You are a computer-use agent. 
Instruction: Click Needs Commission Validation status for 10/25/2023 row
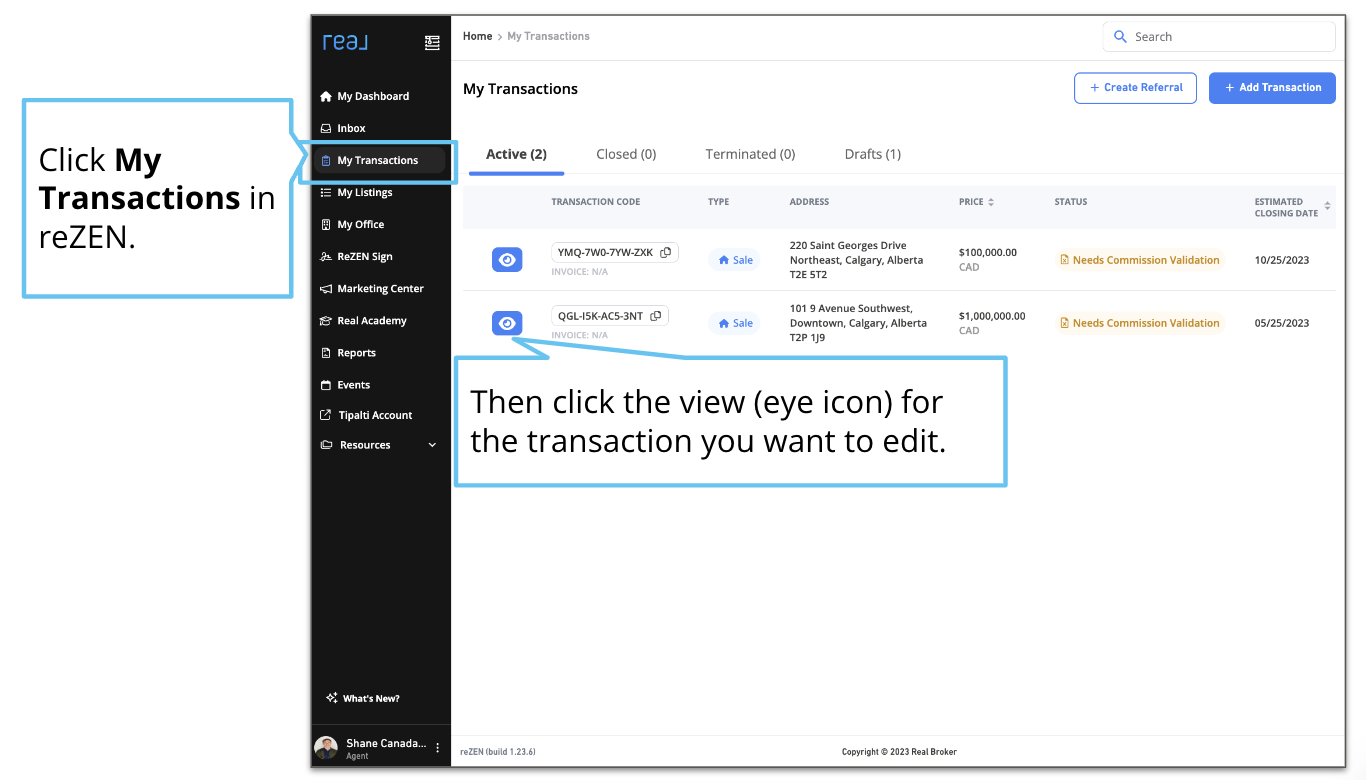coord(1140,260)
